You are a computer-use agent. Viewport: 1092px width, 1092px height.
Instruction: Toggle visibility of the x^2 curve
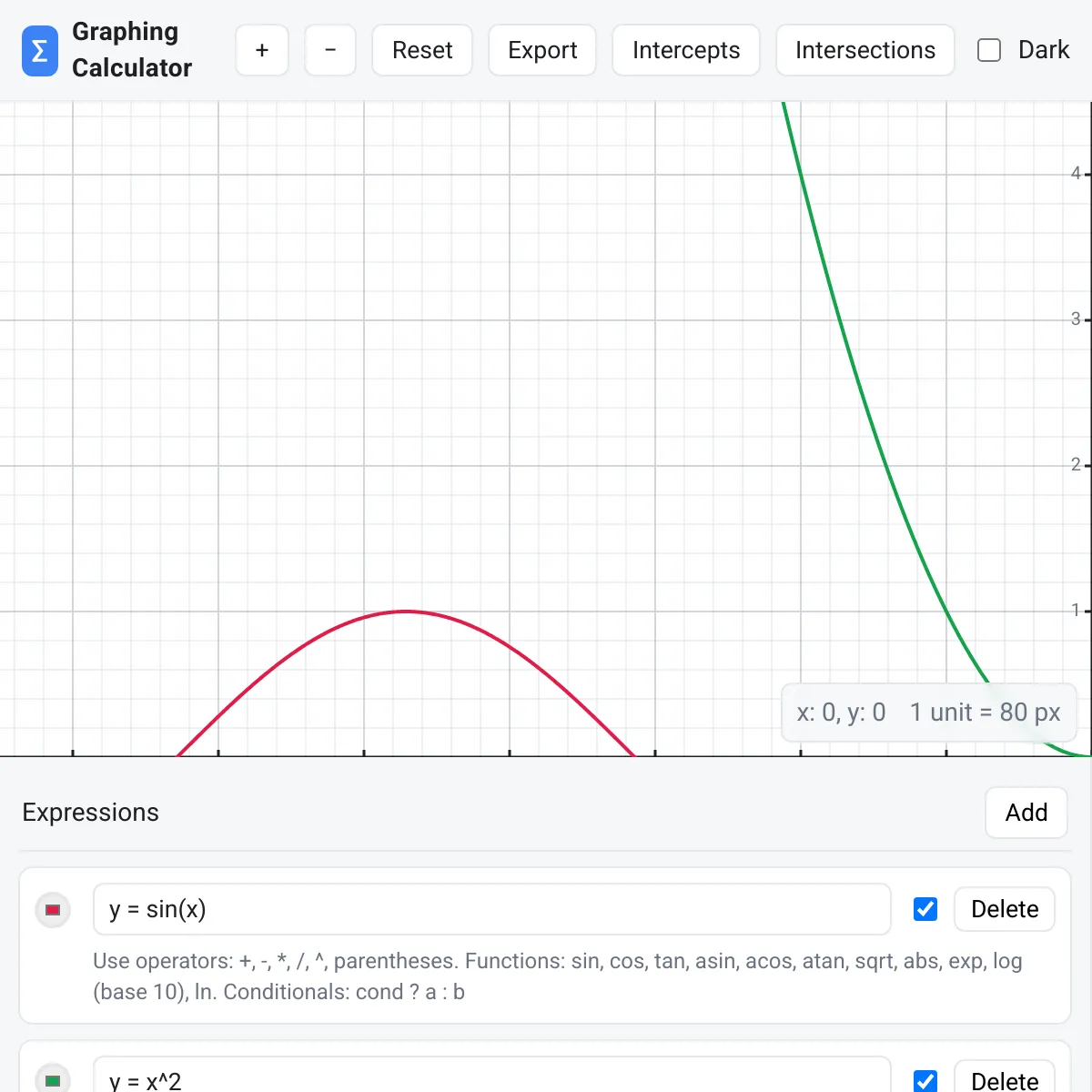click(x=925, y=1080)
